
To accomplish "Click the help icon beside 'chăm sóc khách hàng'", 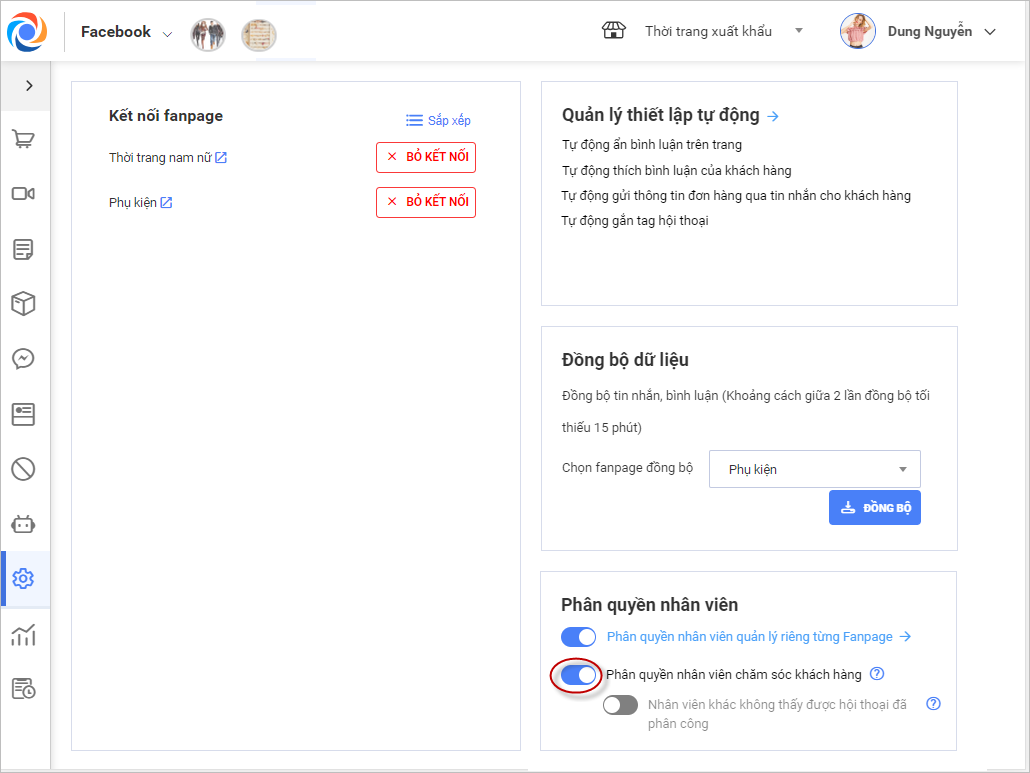I will (877, 674).
